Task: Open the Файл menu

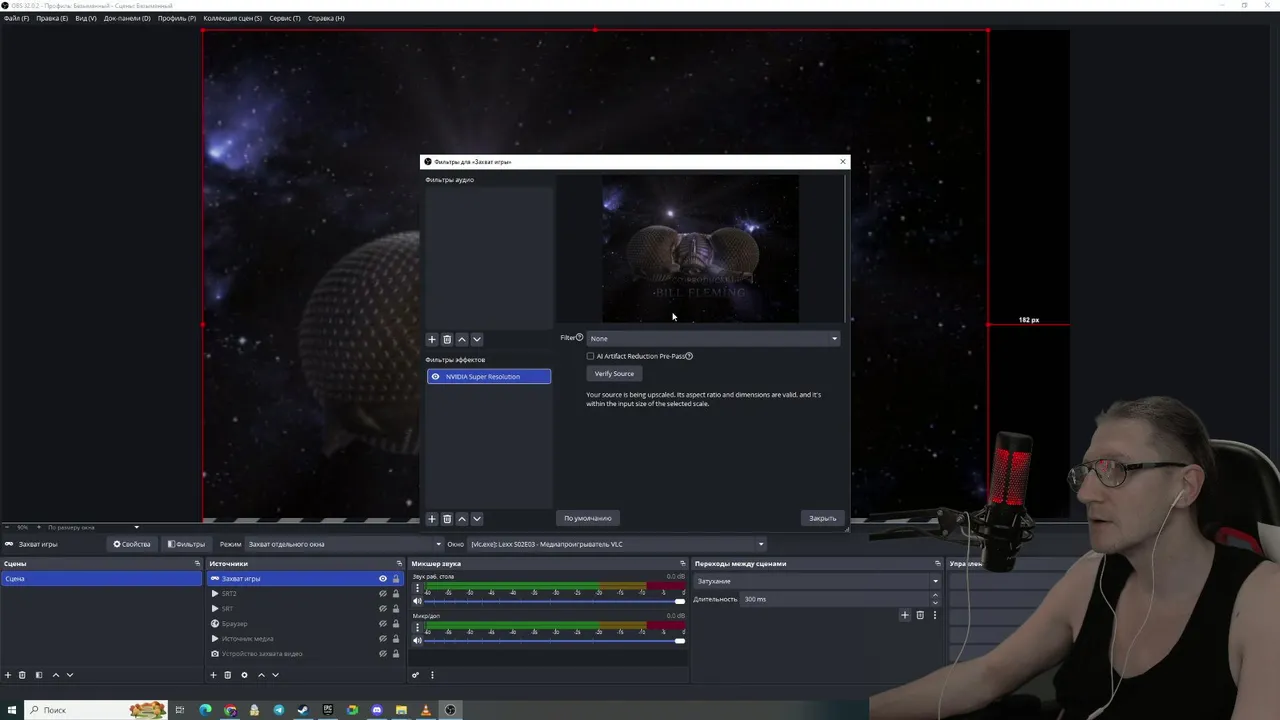Action: click(x=16, y=18)
